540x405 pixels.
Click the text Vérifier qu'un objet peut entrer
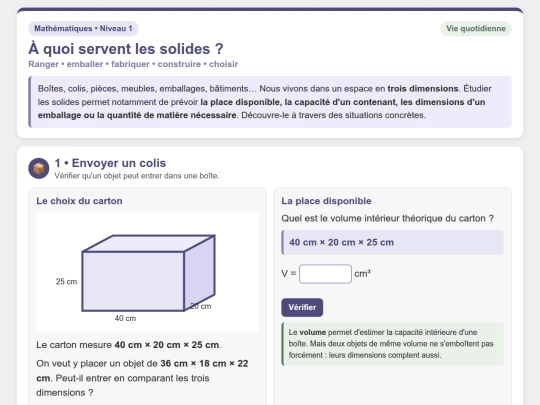(x=137, y=176)
